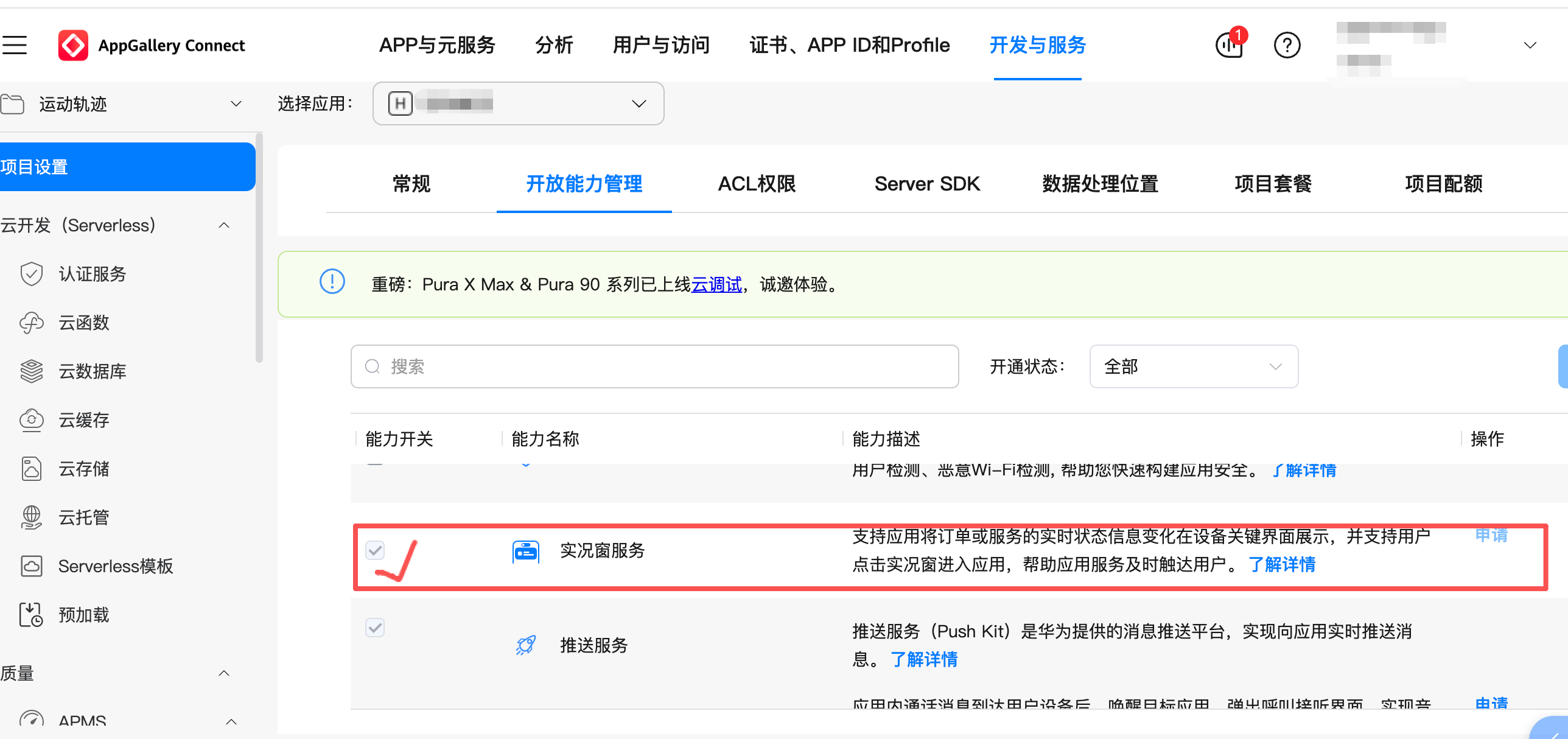Open the 开发与服务 top menu

coord(1038,45)
